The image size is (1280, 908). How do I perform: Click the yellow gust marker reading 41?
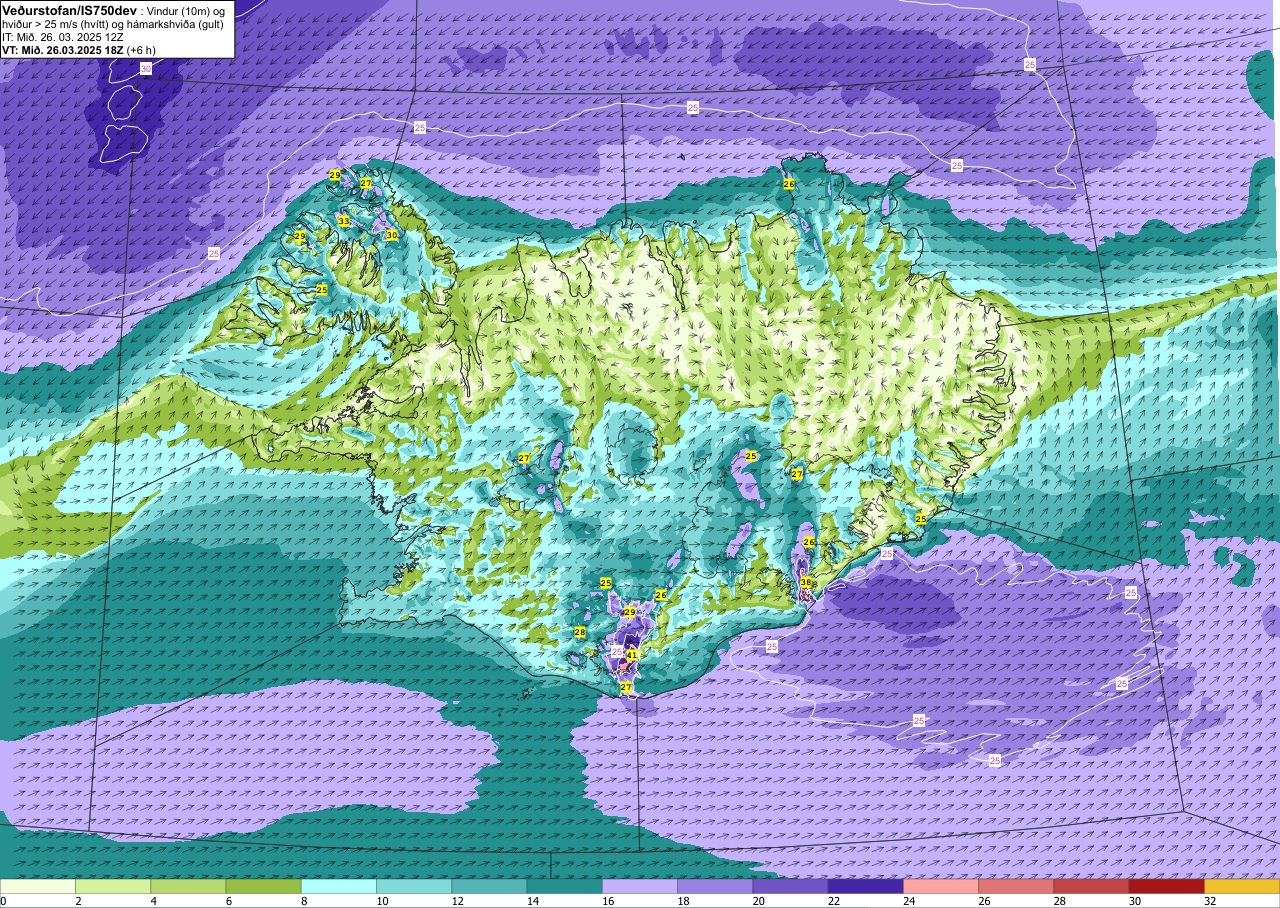(x=632, y=655)
